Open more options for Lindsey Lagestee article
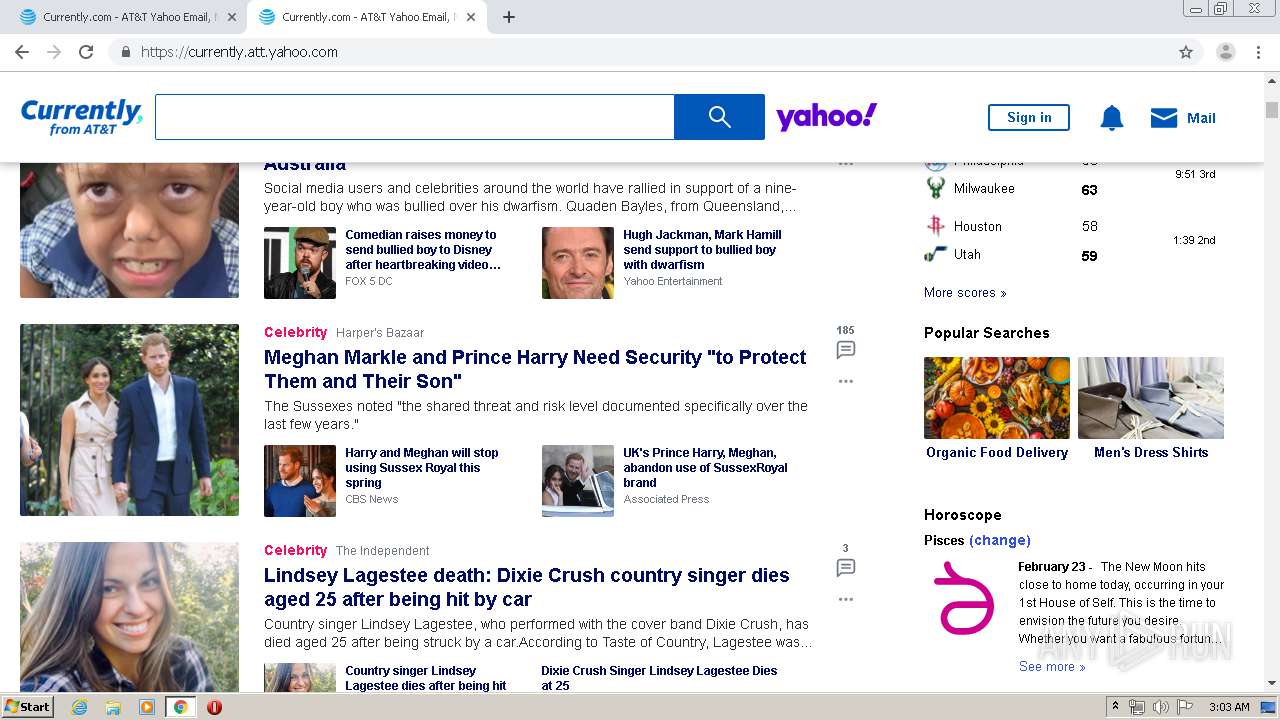 pyautogui.click(x=846, y=599)
